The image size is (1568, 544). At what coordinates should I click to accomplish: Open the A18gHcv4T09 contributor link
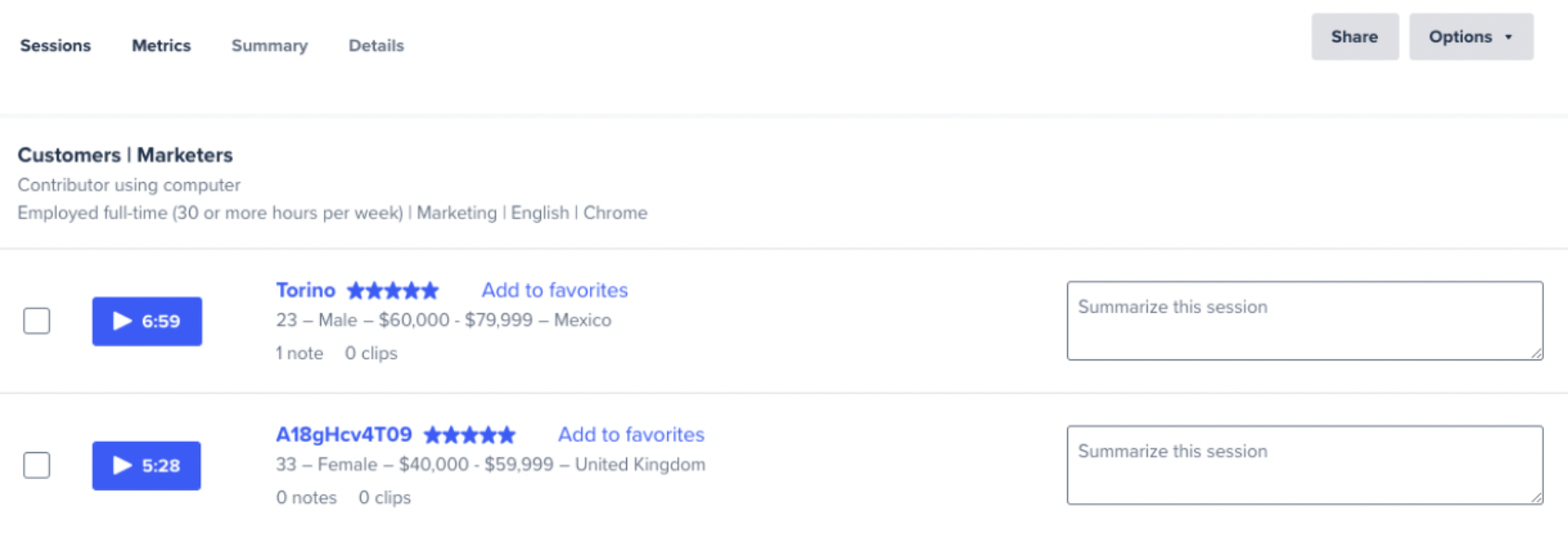click(x=343, y=434)
